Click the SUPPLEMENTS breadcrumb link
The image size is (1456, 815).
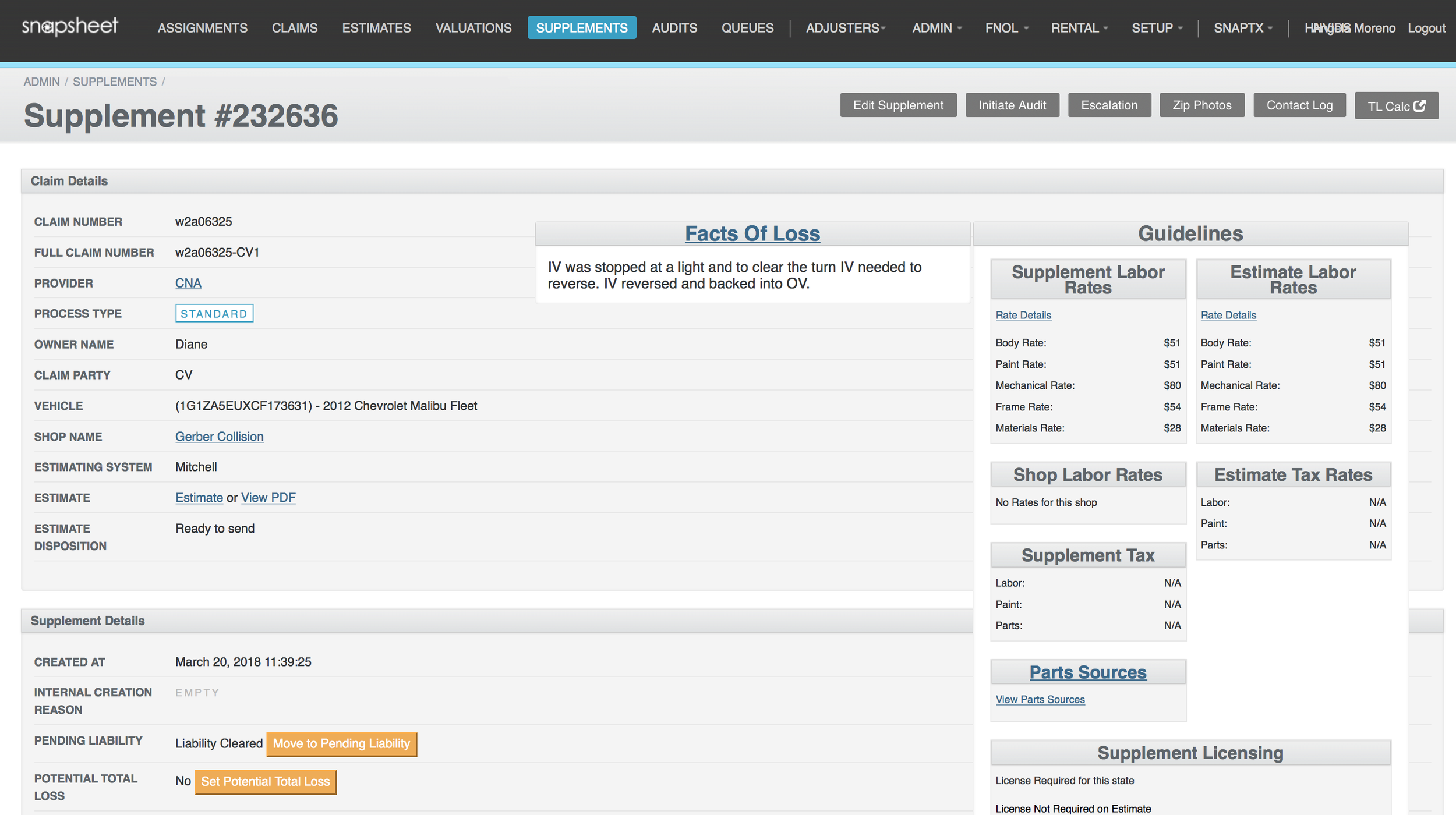114,81
